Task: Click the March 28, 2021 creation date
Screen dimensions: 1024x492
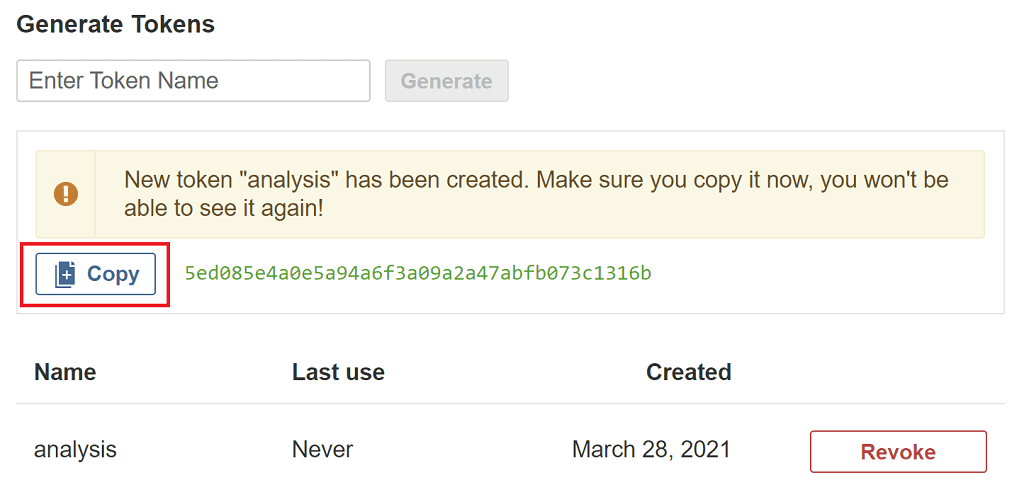Action: point(651,449)
